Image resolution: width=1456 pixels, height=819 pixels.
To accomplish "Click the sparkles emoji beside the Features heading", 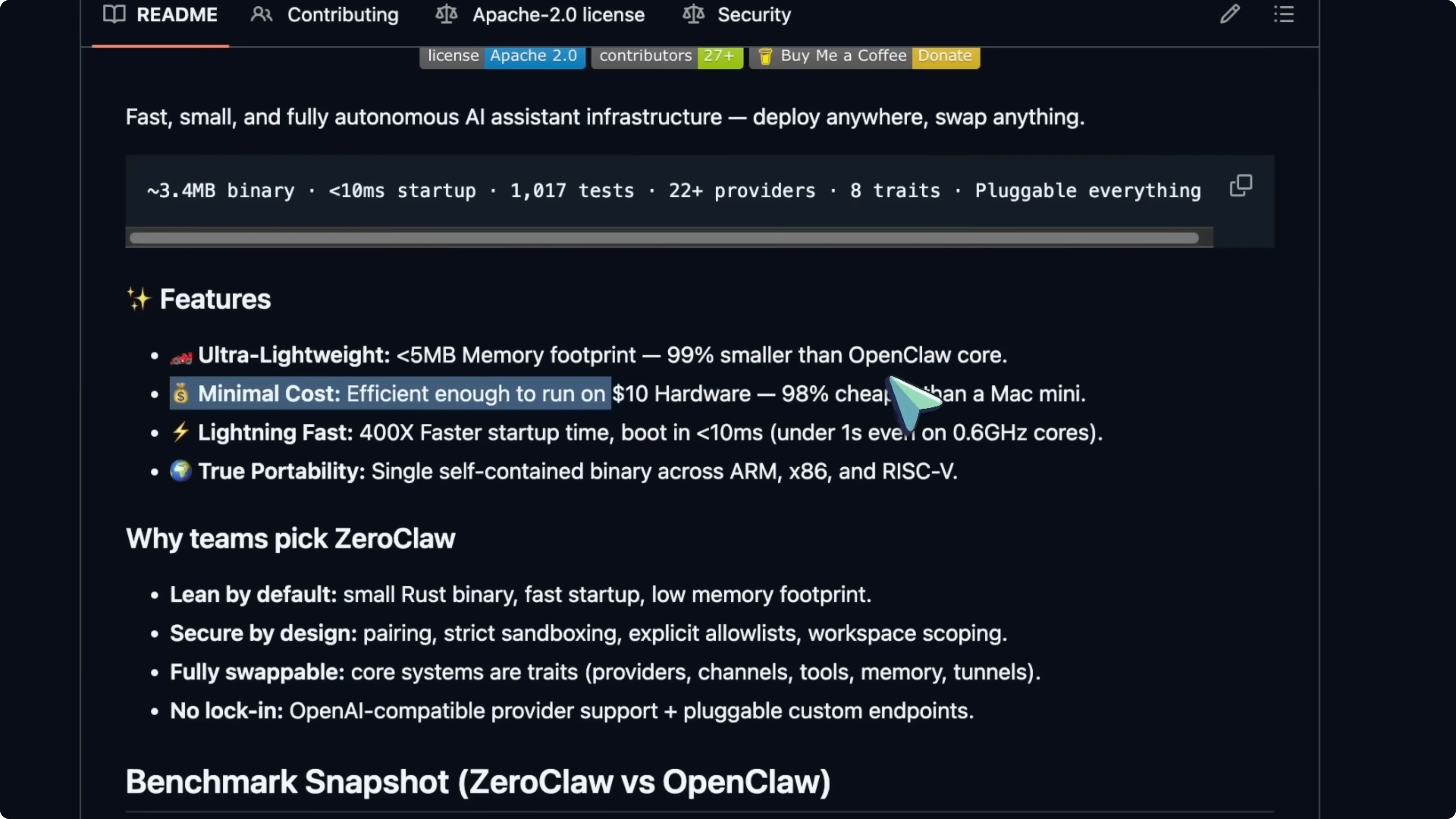I will point(138,299).
